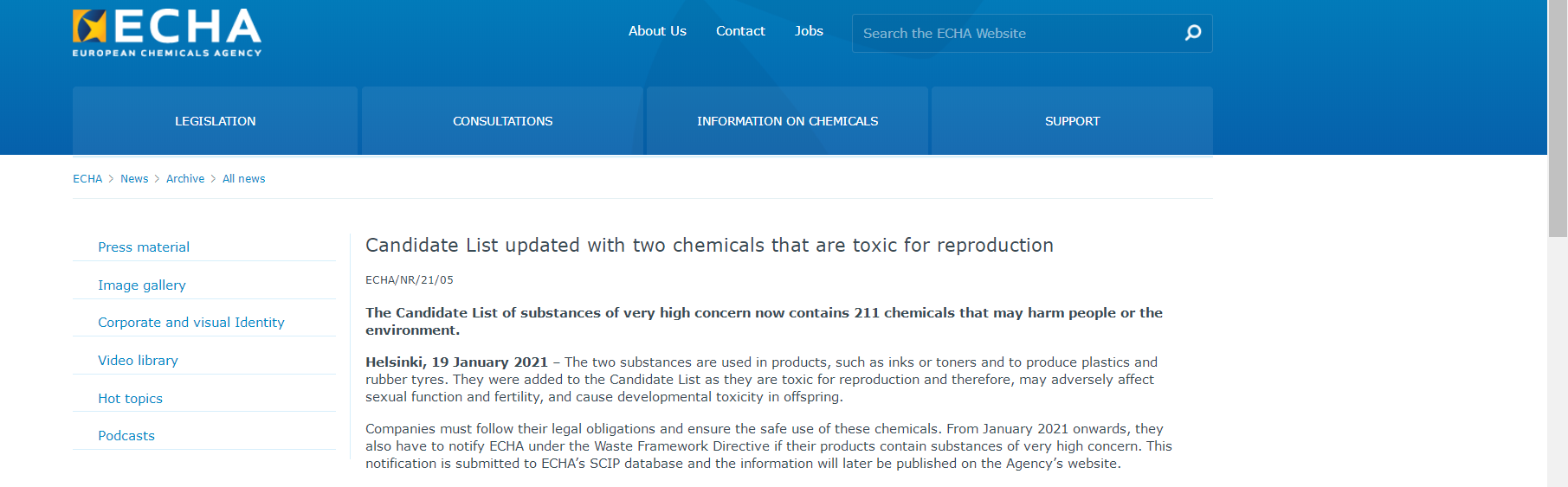Open the LEGISLATION menu
1568x487 pixels.
point(215,121)
